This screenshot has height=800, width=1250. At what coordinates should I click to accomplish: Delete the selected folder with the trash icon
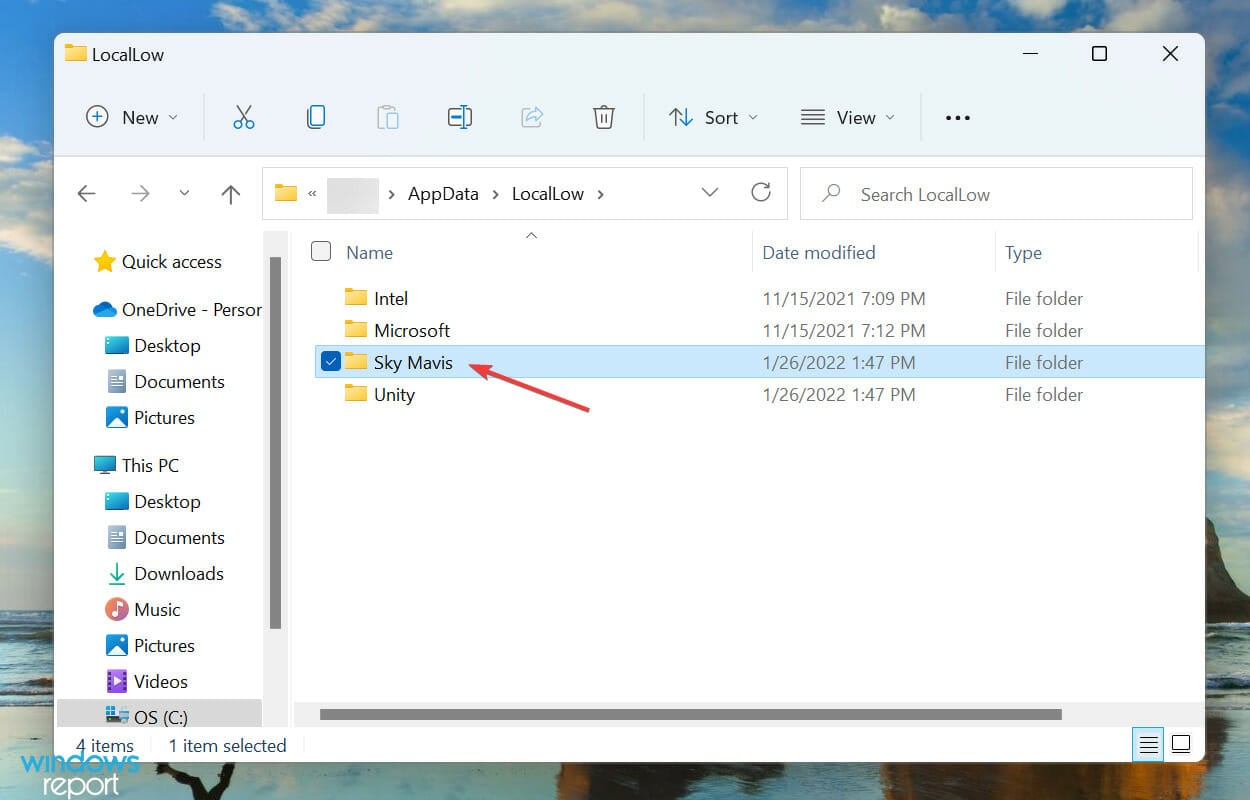(604, 117)
